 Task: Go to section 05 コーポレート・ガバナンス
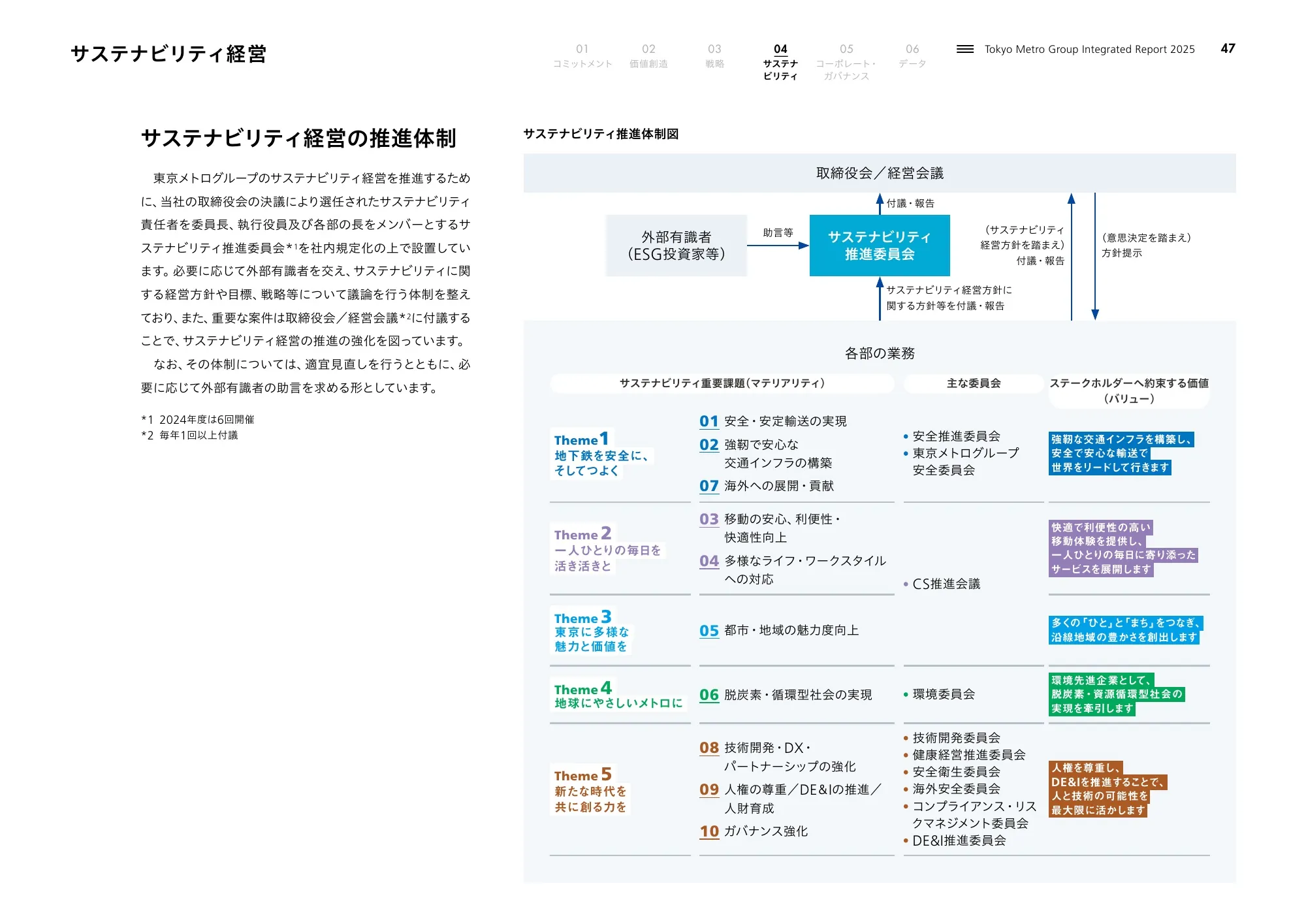pos(846,62)
